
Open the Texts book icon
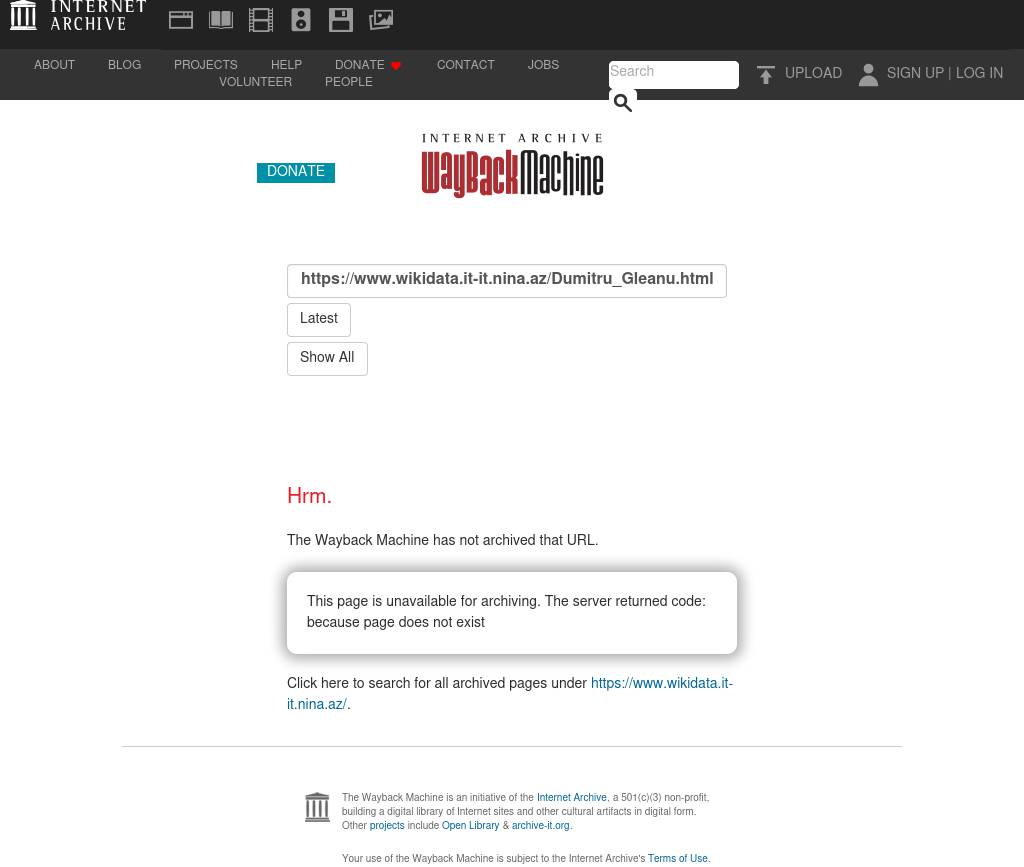[x=221, y=20]
